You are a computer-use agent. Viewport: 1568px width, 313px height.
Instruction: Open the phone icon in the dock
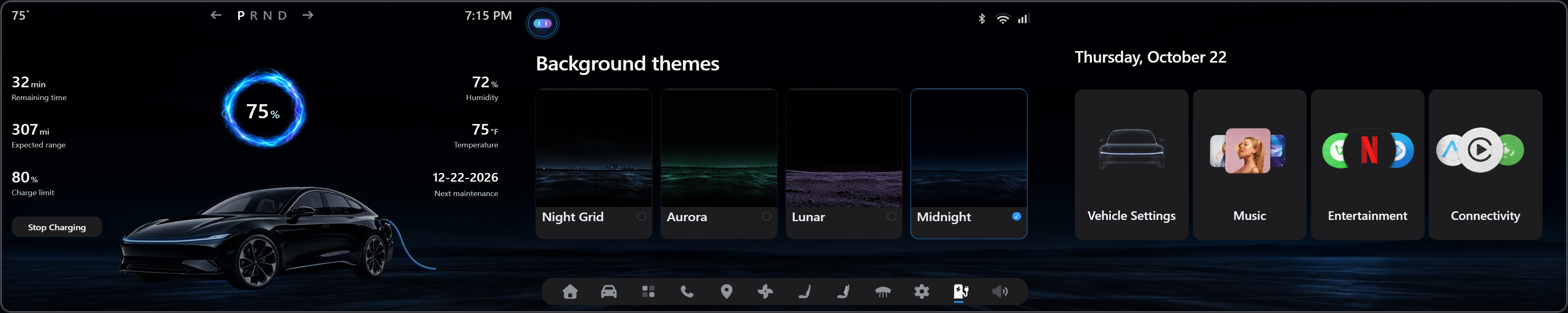(x=686, y=292)
